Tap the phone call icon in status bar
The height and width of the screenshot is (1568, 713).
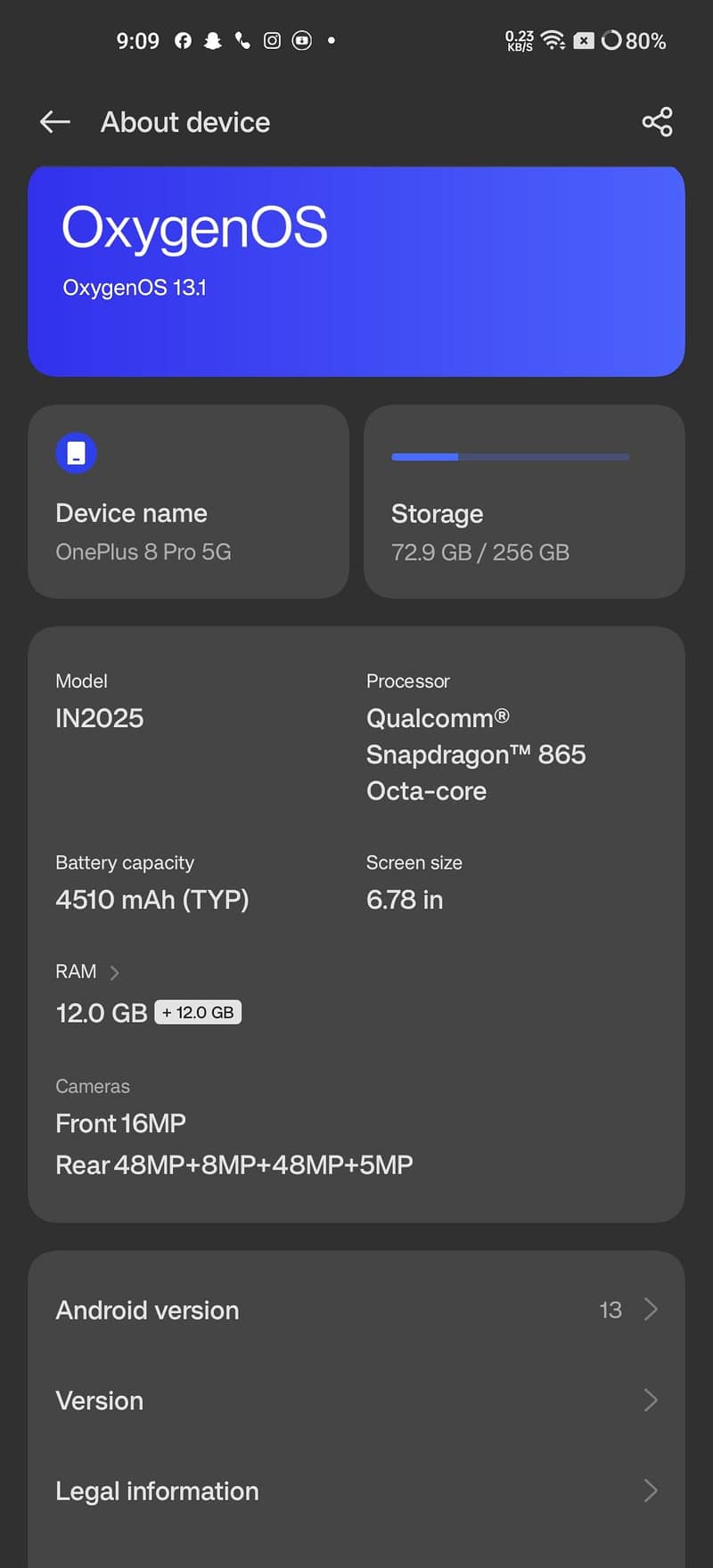pyautogui.click(x=242, y=41)
